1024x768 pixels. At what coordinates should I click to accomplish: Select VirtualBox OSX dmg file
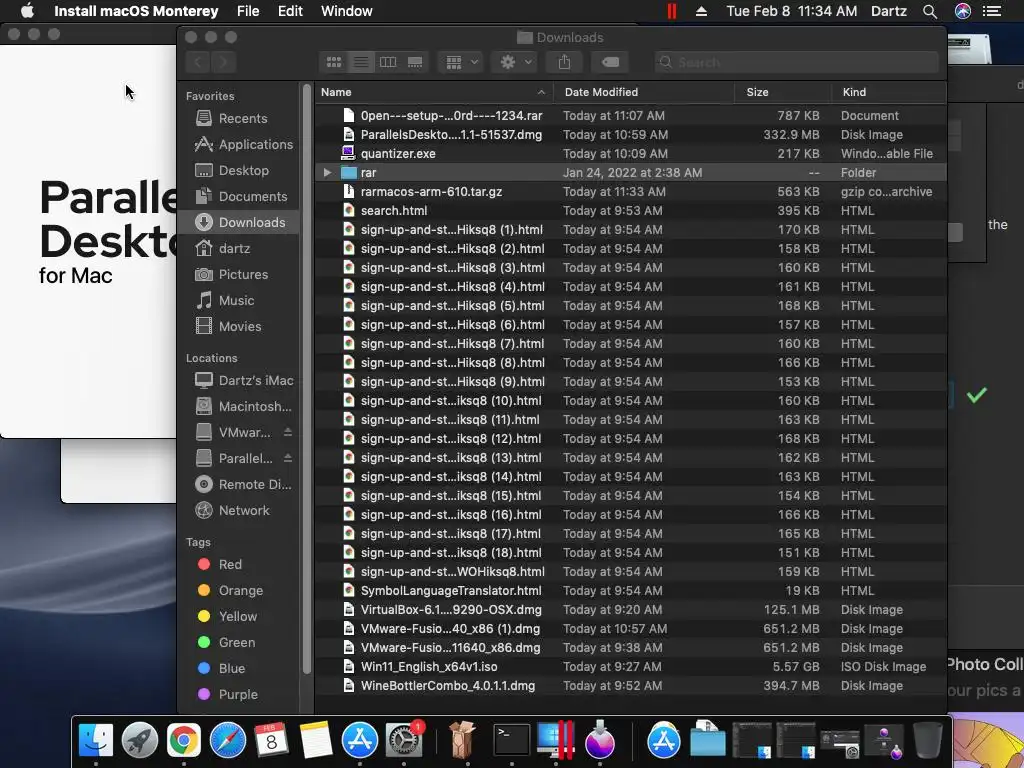(x=631, y=609)
